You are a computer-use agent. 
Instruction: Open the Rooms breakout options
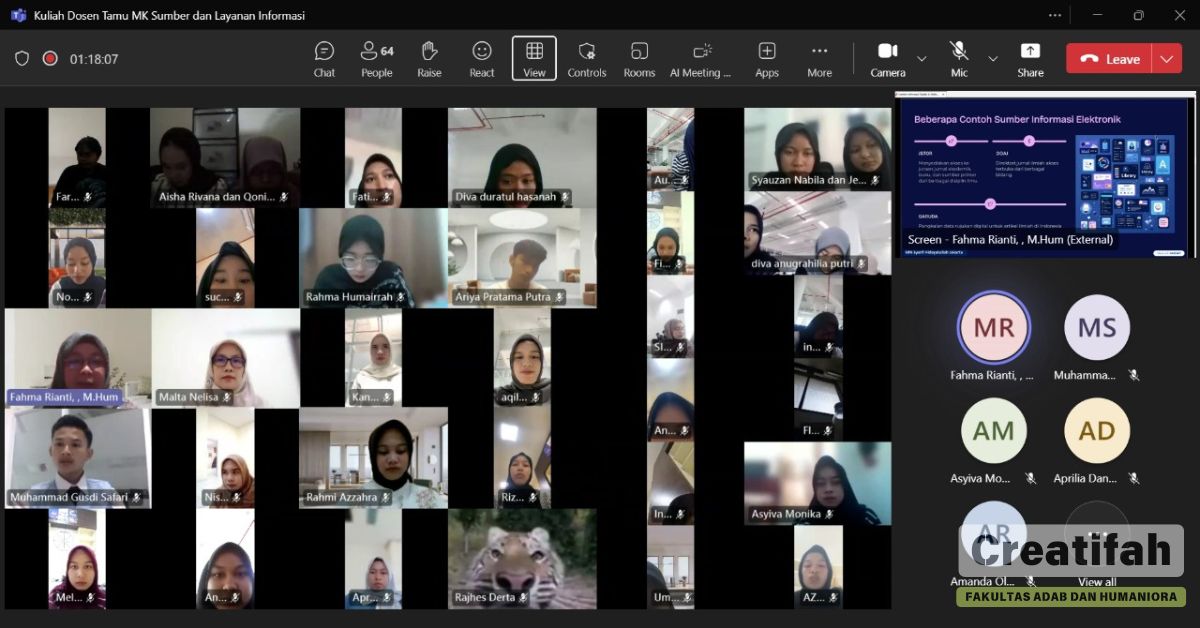click(639, 58)
